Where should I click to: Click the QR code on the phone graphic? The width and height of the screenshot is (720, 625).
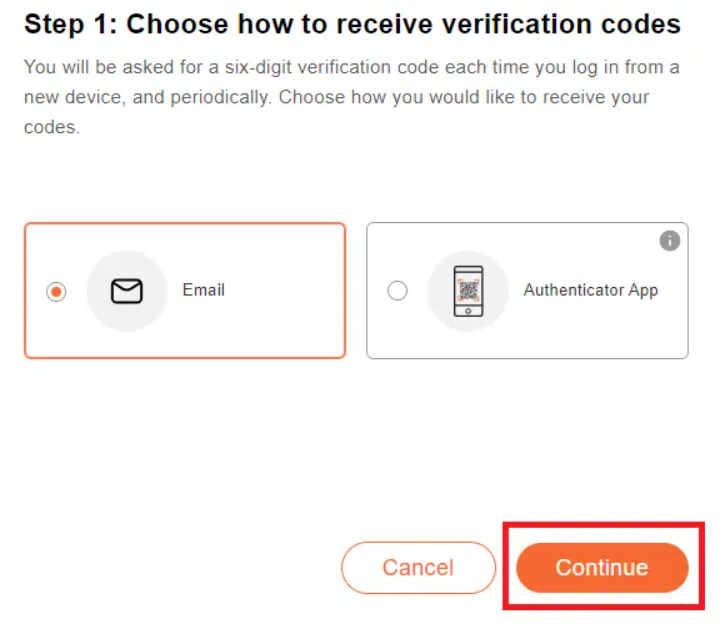(x=468, y=288)
